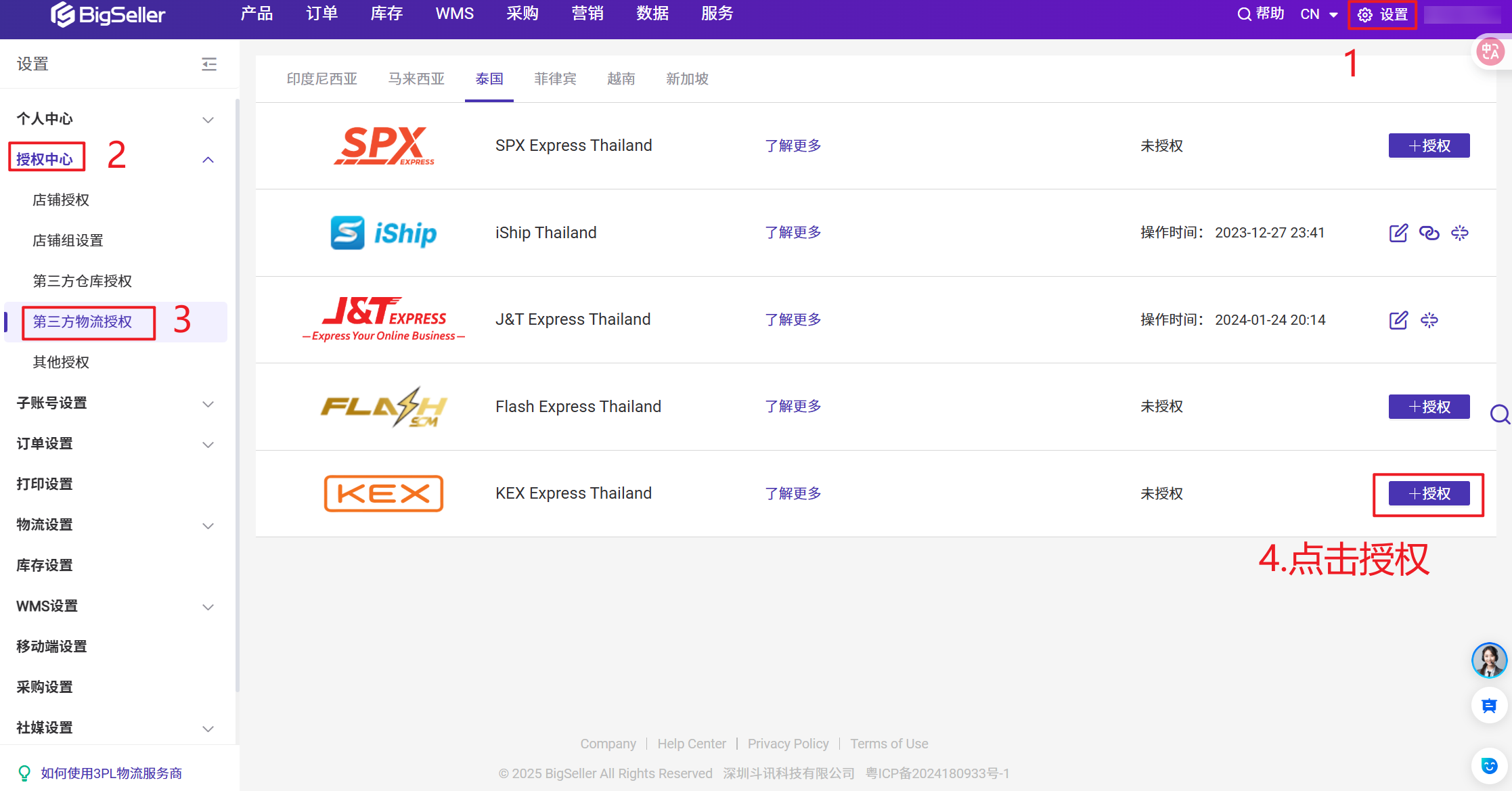
Task: Expand 订单设置 section
Action: coord(208,445)
